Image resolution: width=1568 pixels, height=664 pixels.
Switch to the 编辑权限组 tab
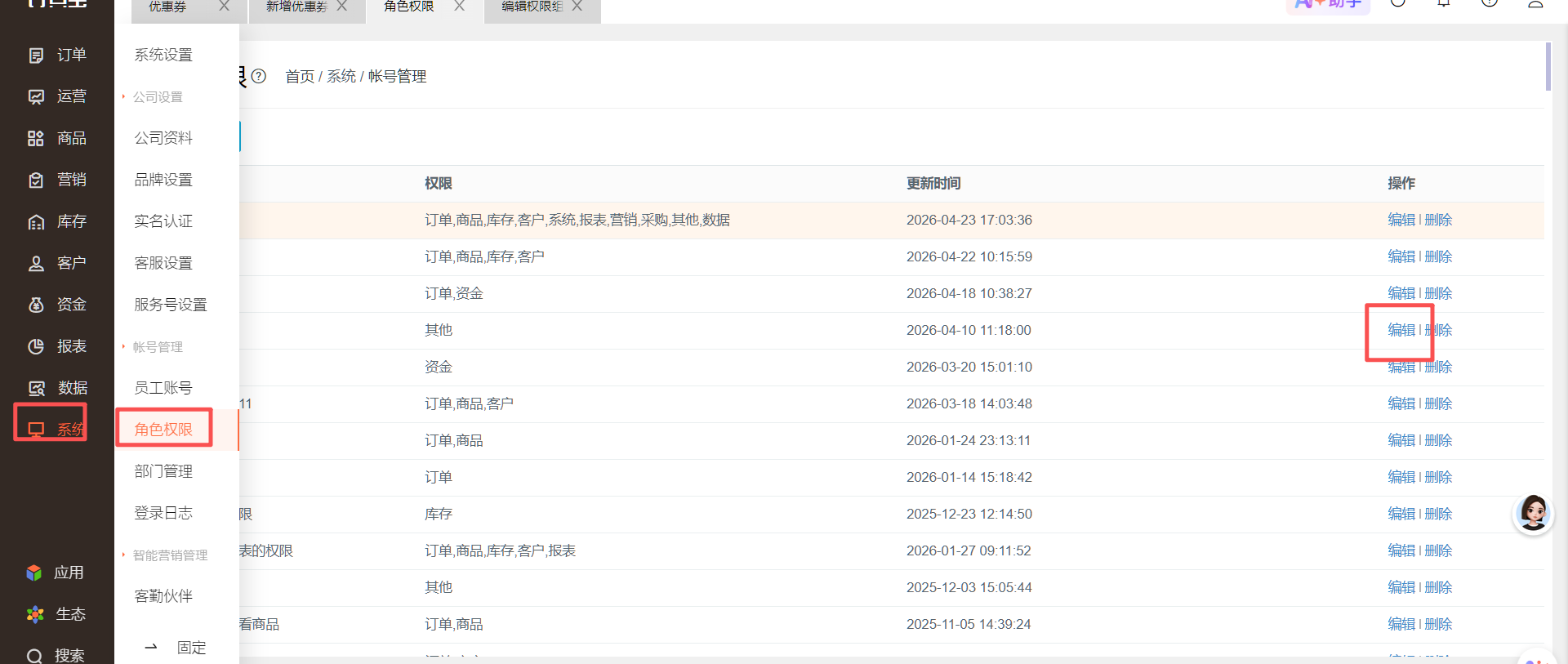coord(532,7)
